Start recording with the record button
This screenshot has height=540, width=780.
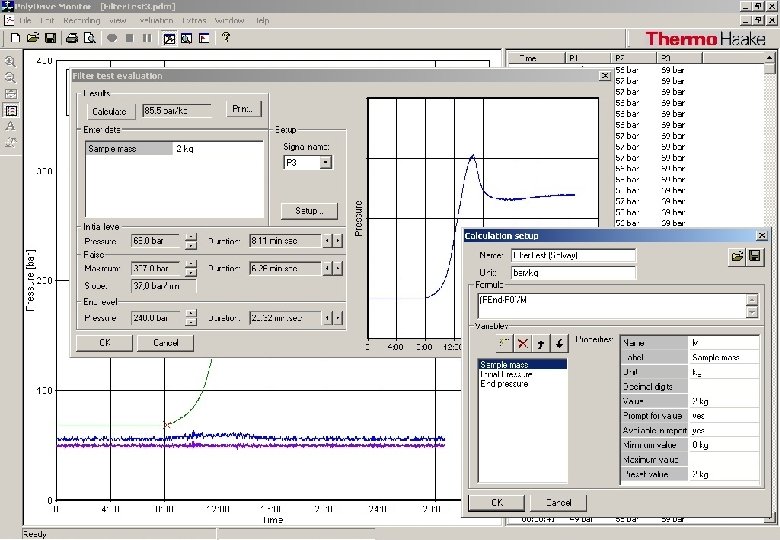(x=112, y=39)
